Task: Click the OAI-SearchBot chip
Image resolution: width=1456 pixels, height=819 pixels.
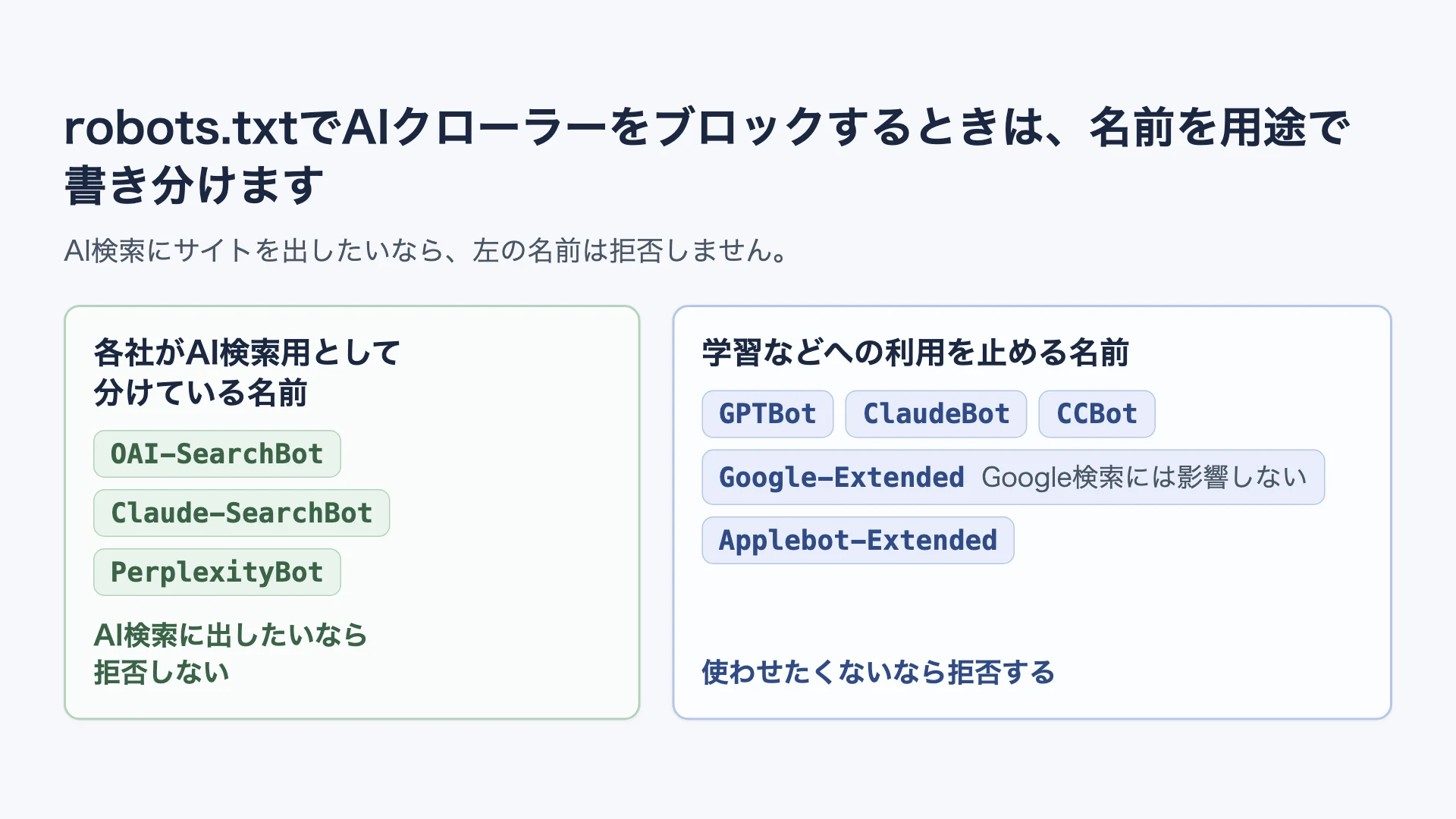Action: [x=217, y=454]
